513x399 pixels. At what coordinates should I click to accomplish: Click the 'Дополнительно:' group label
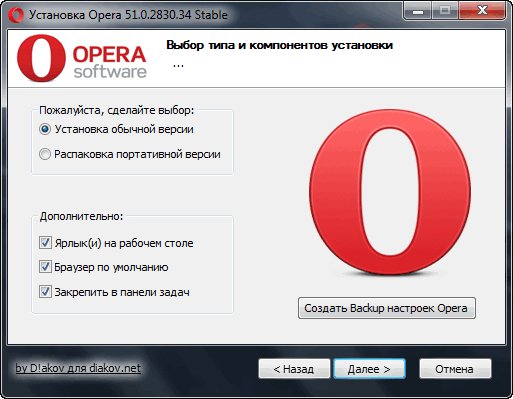81,216
